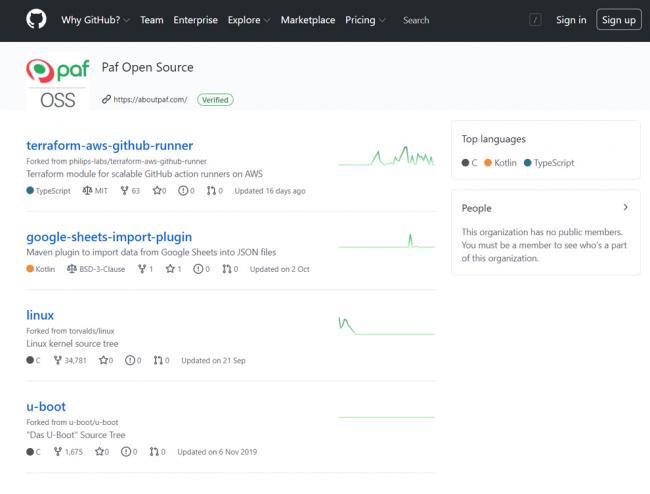Click the pull request icon for u-boot repository
650x494 pixels.
[x=154, y=452]
